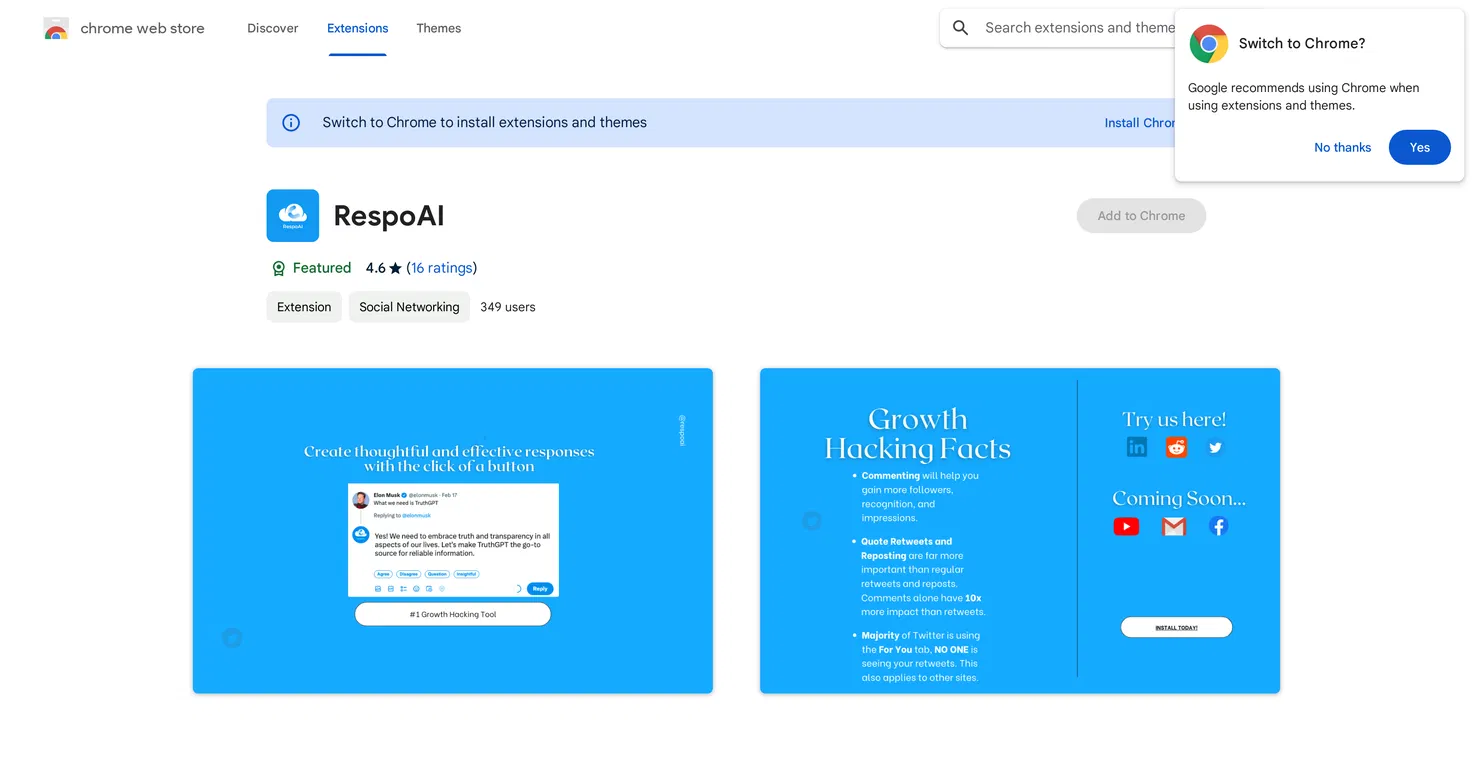
Task: Click the RespoAI extension logo icon
Action: [292, 215]
